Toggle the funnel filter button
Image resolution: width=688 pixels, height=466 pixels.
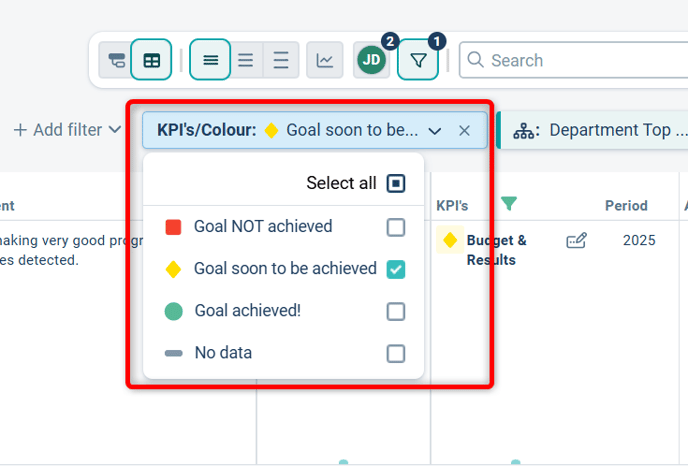418,60
